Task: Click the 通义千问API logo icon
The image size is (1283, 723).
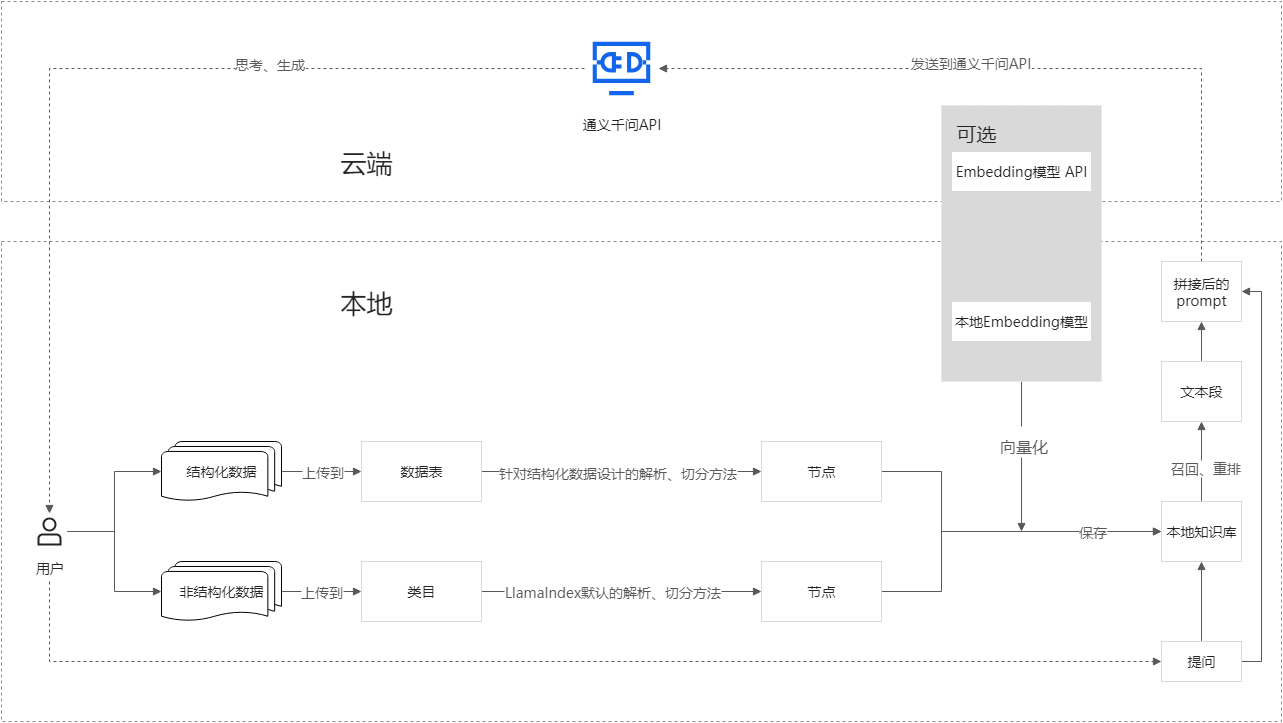Action: point(621,62)
